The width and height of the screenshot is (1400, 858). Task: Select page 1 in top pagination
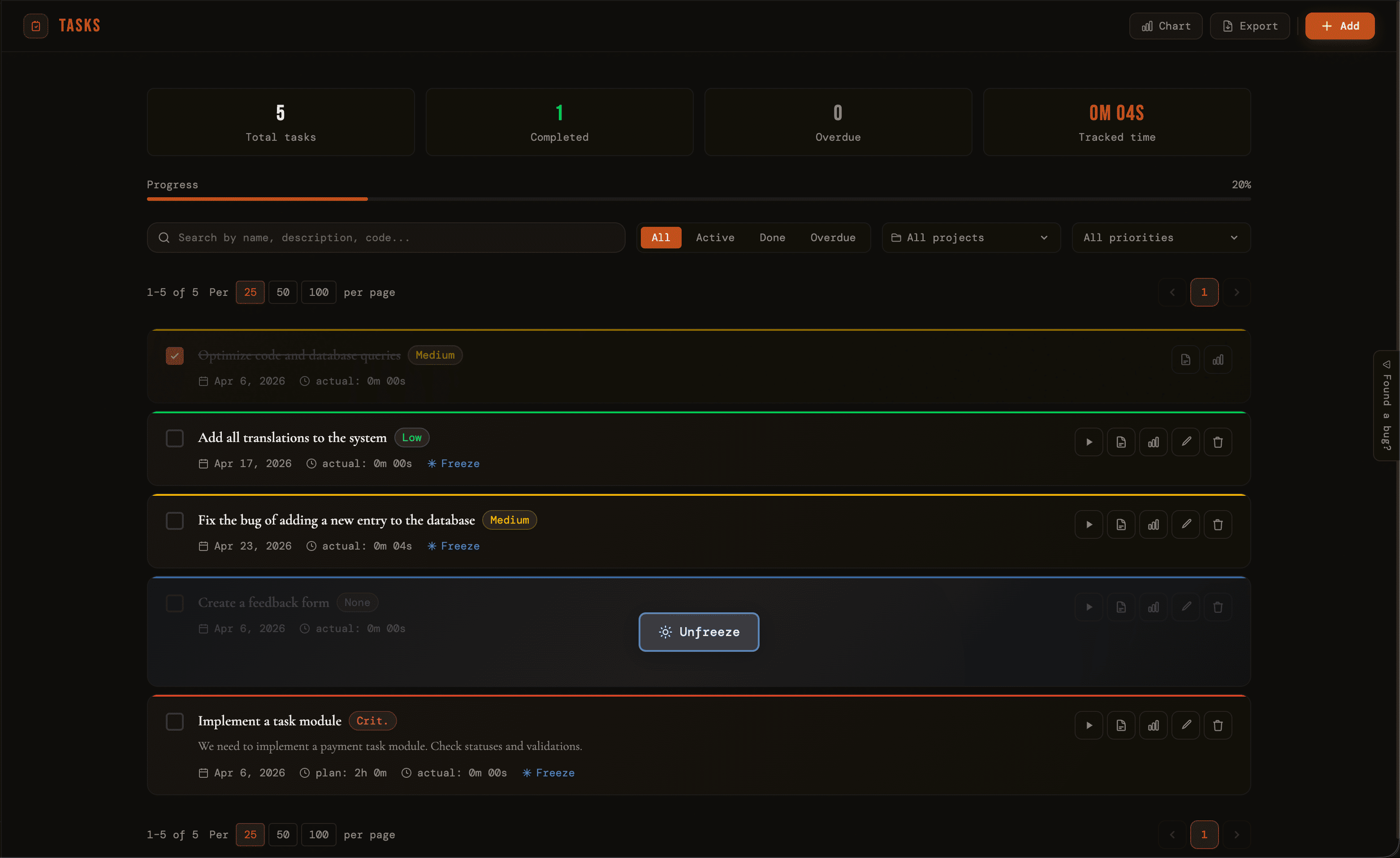click(x=1205, y=292)
